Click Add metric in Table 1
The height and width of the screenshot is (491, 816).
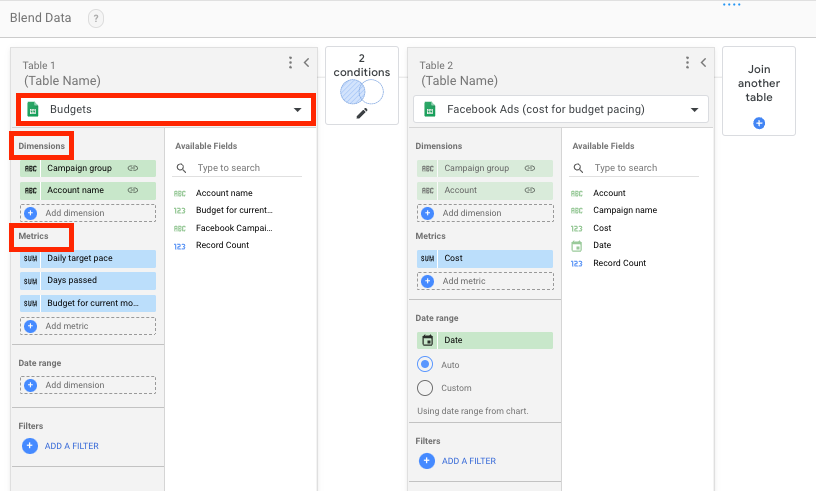(x=87, y=326)
